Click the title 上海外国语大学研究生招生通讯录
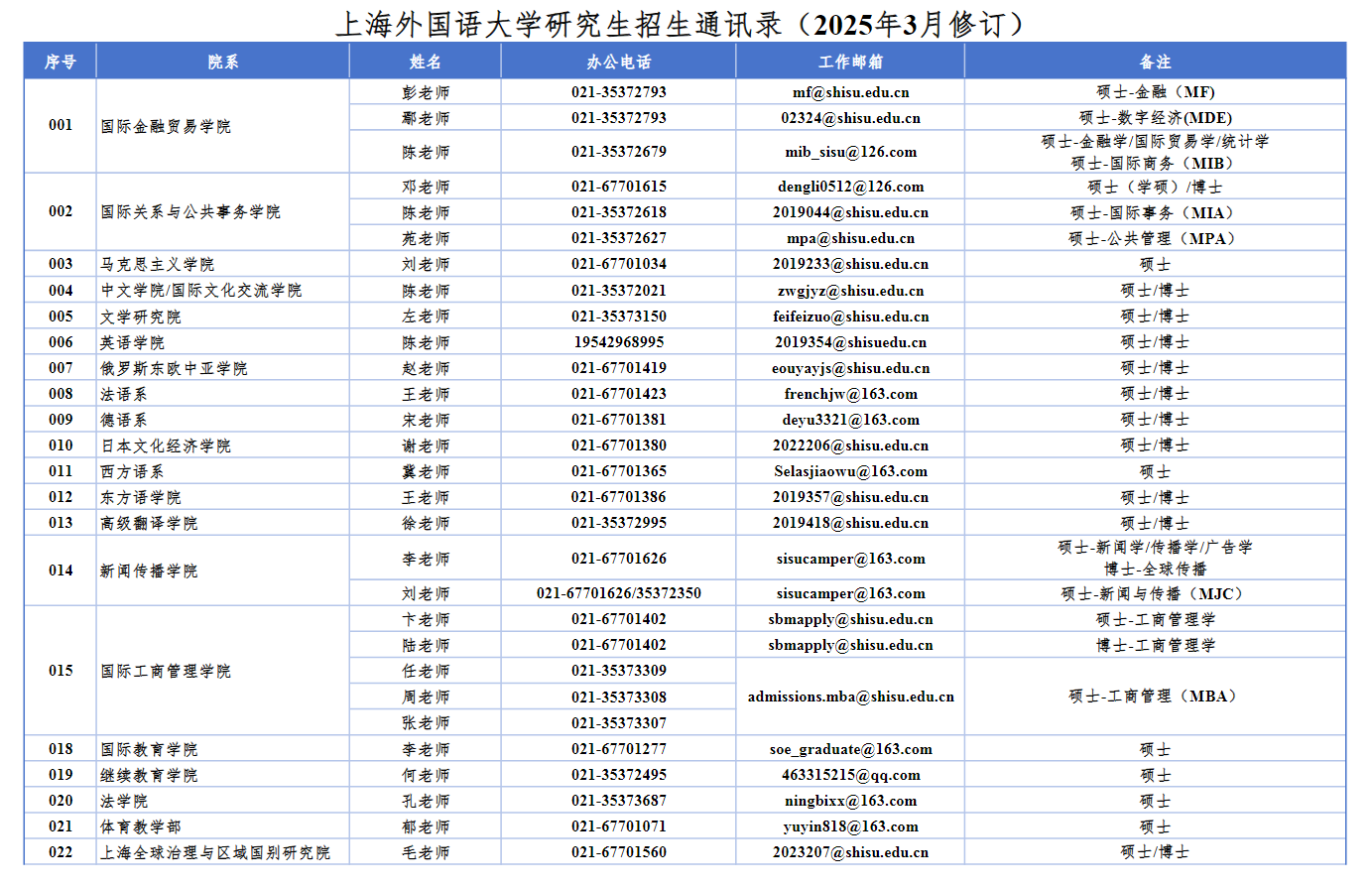The image size is (1372, 888). coord(561,24)
